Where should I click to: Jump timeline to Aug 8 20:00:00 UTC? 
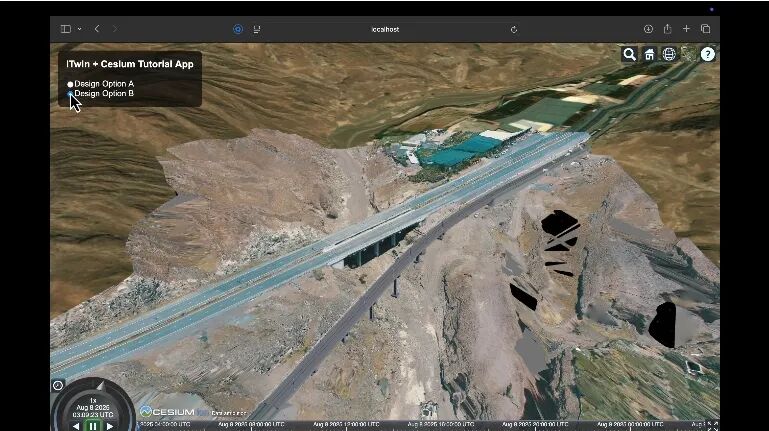point(536,424)
